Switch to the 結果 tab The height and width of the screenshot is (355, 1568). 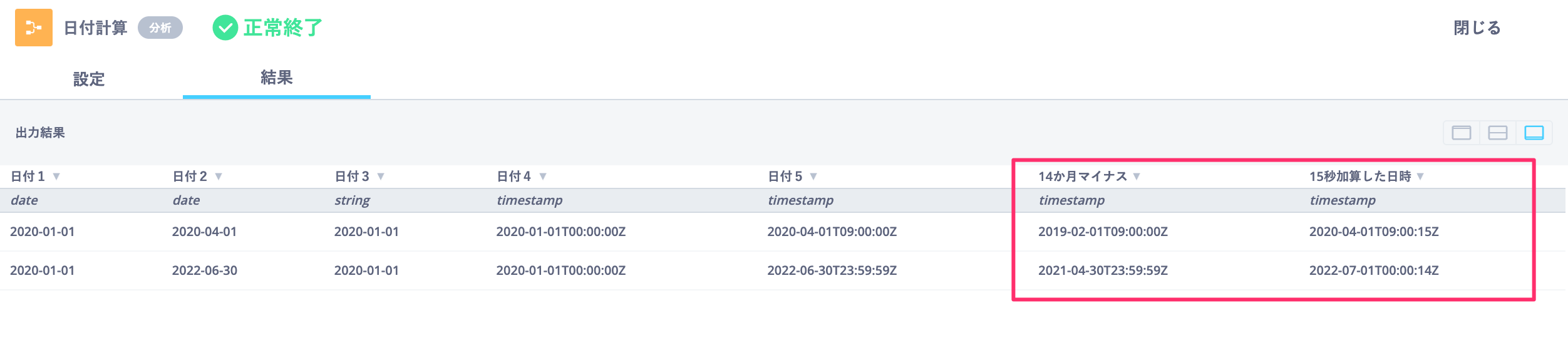[x=277, y=78]
